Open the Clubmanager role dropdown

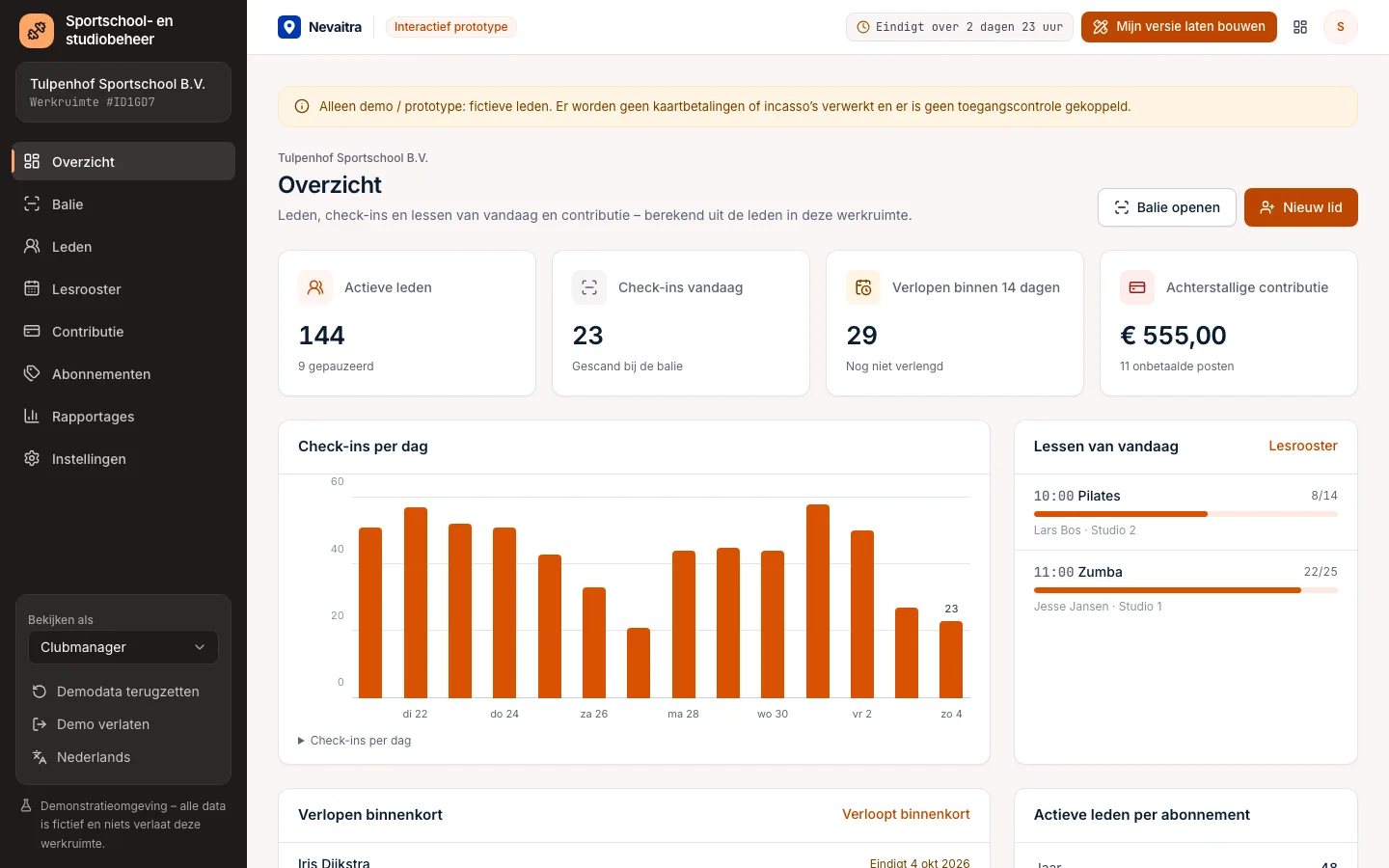pyautogui.click(x=123, y=647)
